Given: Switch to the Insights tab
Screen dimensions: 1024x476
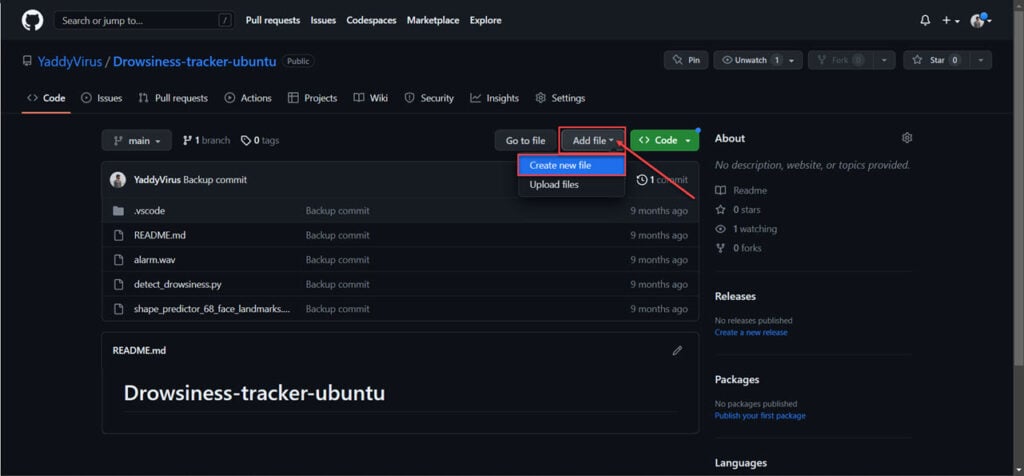Looking at the screenshot, I should pos(494,98).
